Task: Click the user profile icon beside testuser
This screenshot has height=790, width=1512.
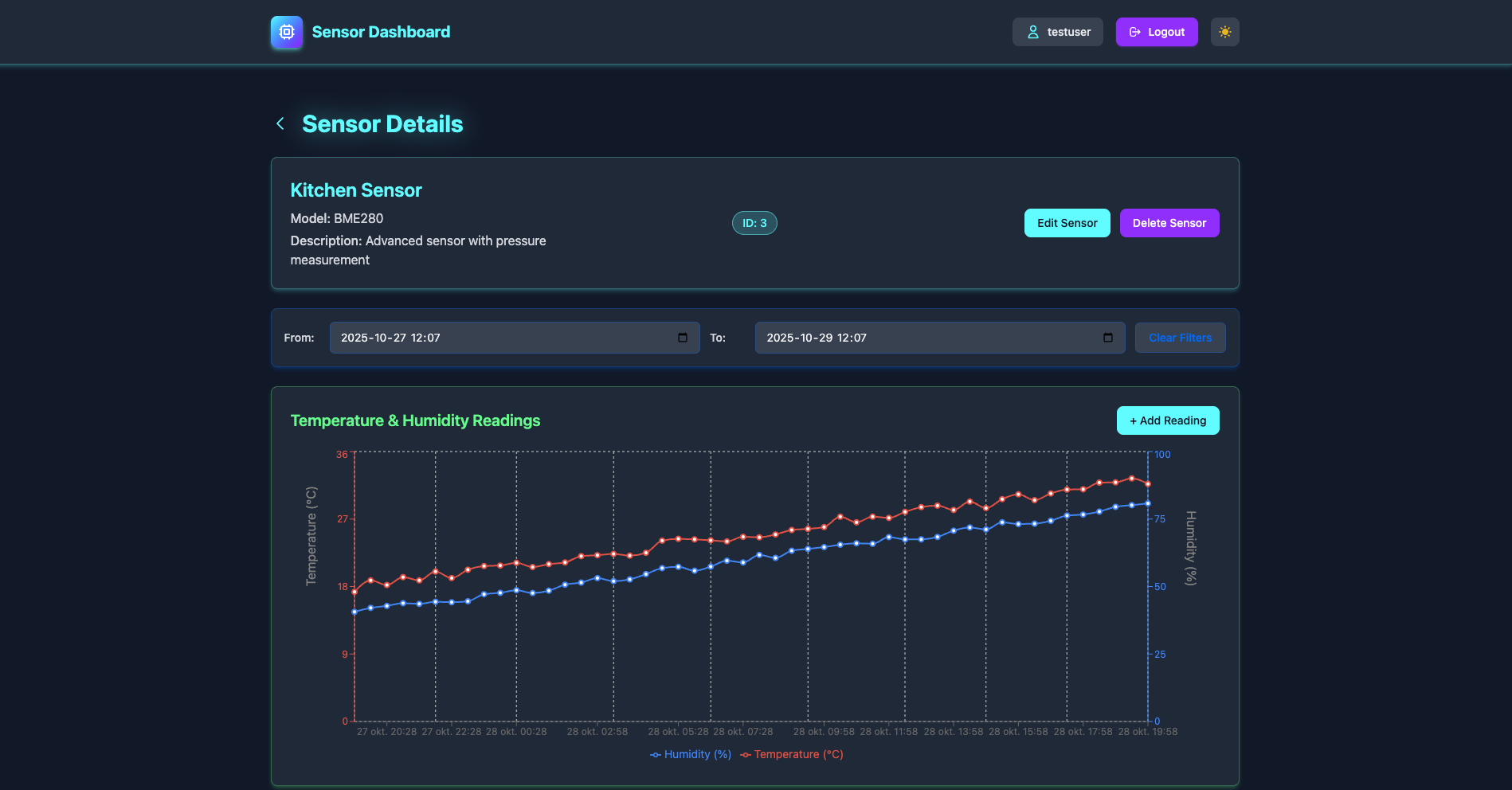Action: point(1032,32)
